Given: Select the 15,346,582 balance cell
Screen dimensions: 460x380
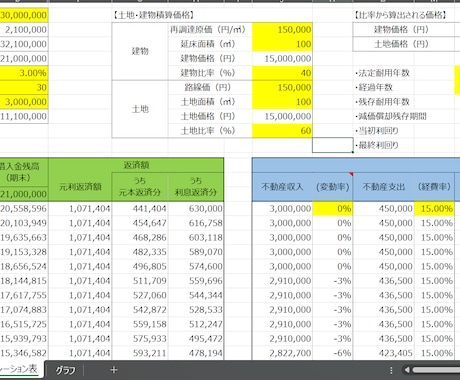Looking at the screenshot, I should point(24,353).
